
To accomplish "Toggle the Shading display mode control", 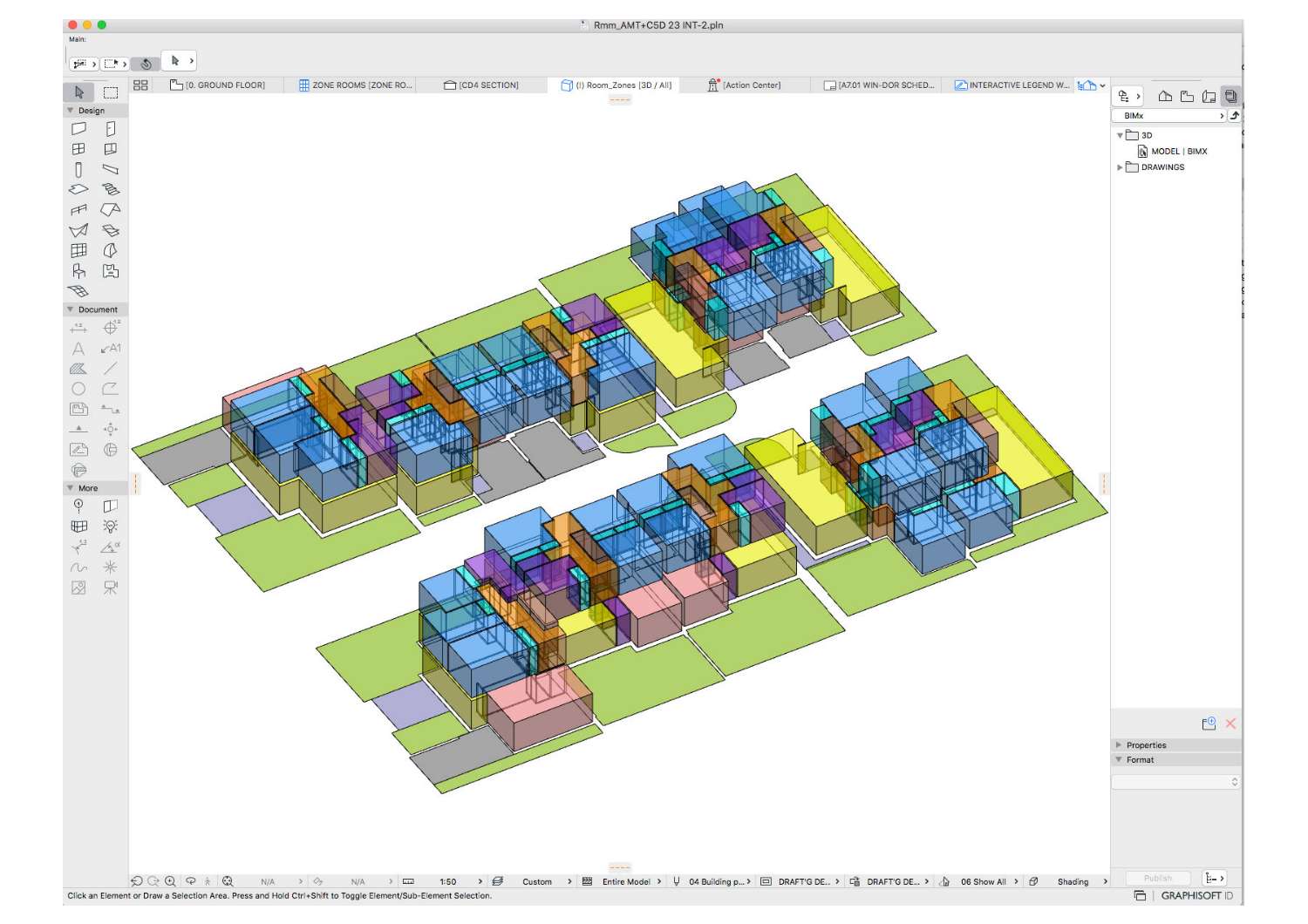I will coord(1074,881).
